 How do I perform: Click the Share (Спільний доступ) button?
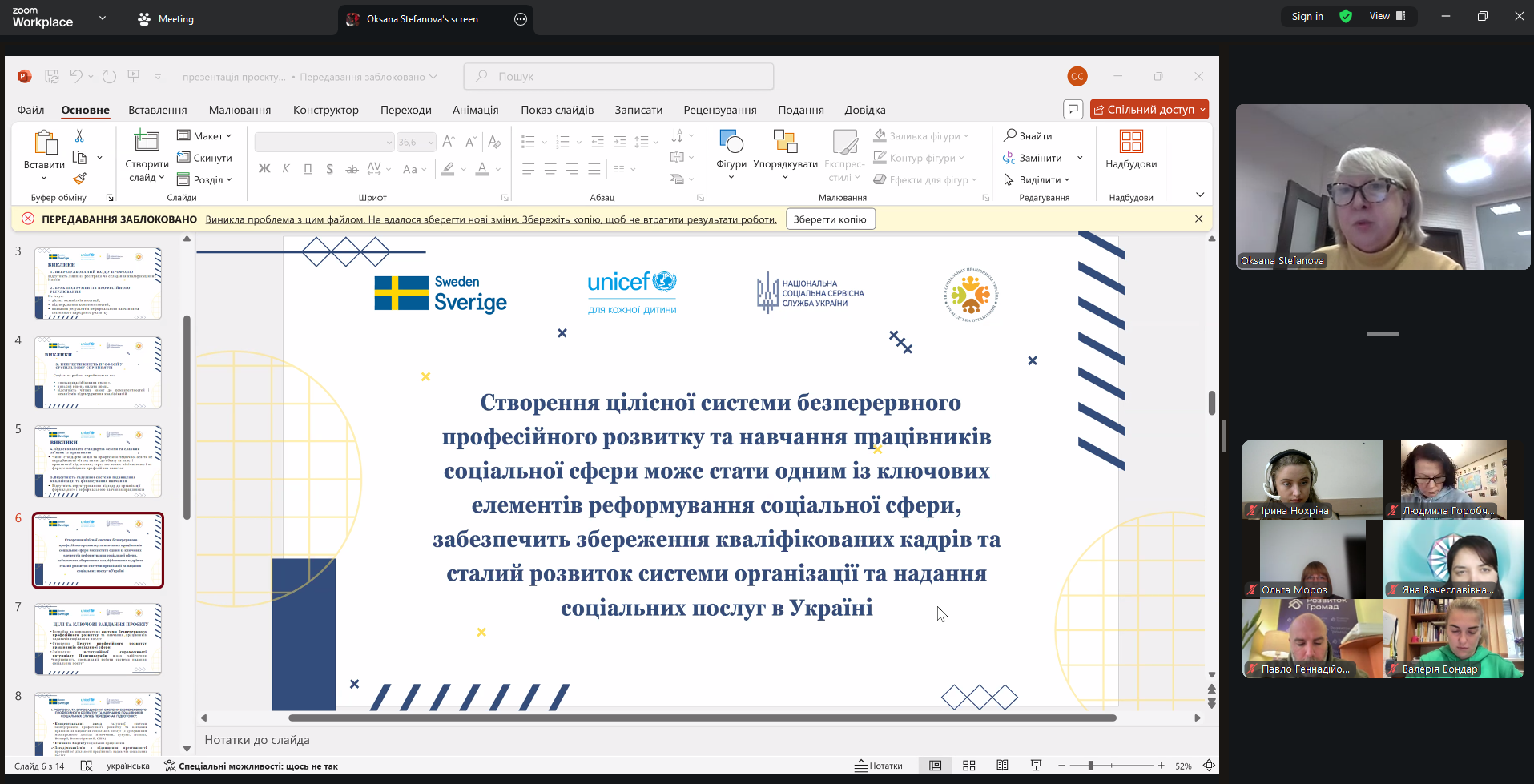point(1149,110)
